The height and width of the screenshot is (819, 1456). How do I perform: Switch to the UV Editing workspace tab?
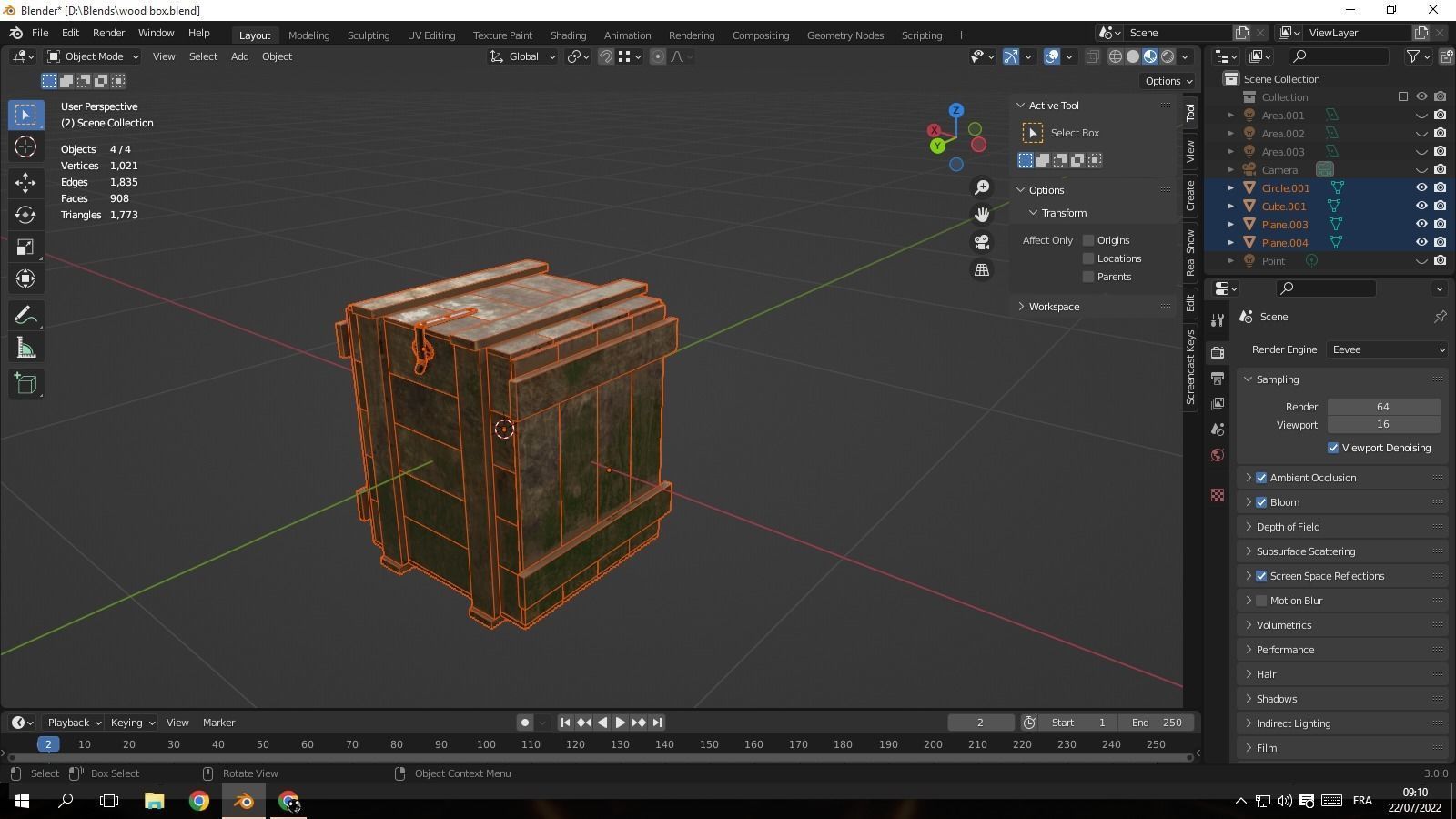click(431, 35)
